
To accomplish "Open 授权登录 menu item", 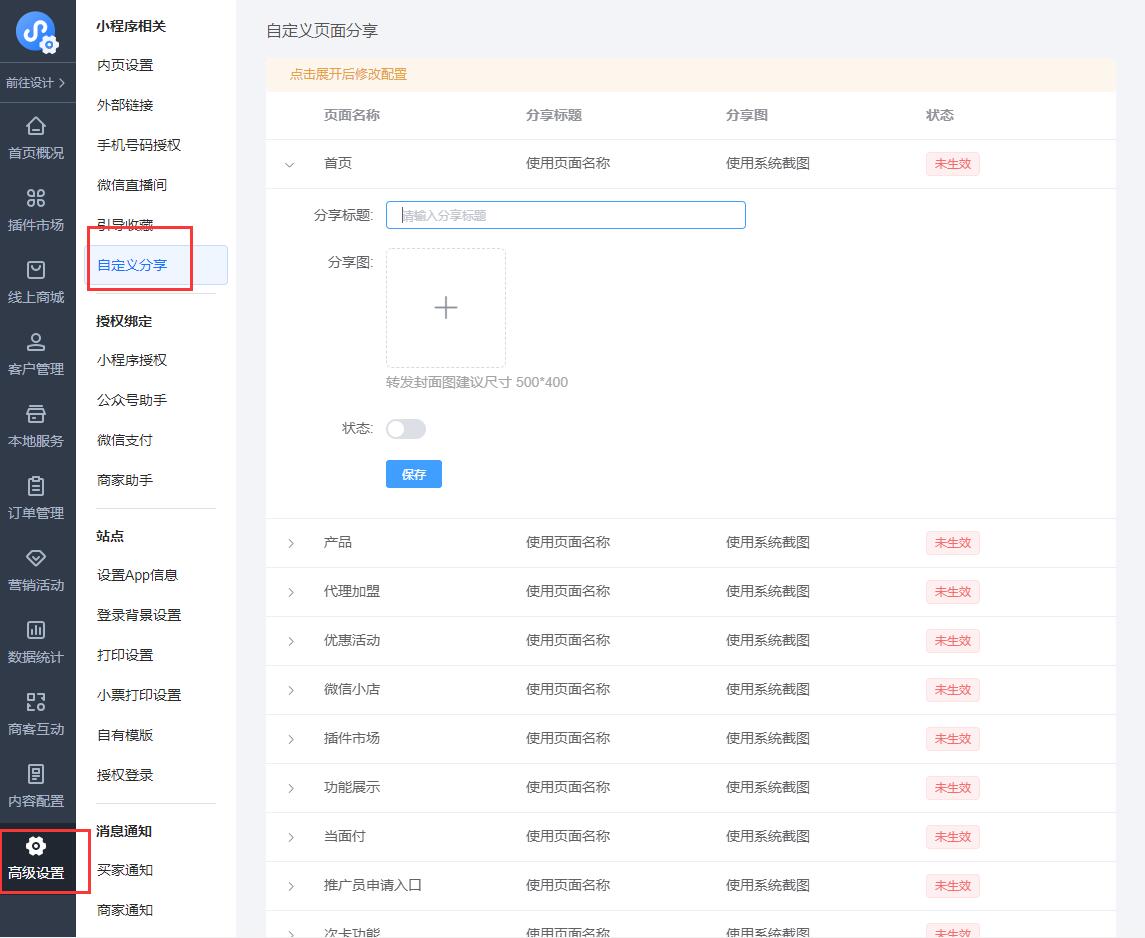I will pos(125,775).
